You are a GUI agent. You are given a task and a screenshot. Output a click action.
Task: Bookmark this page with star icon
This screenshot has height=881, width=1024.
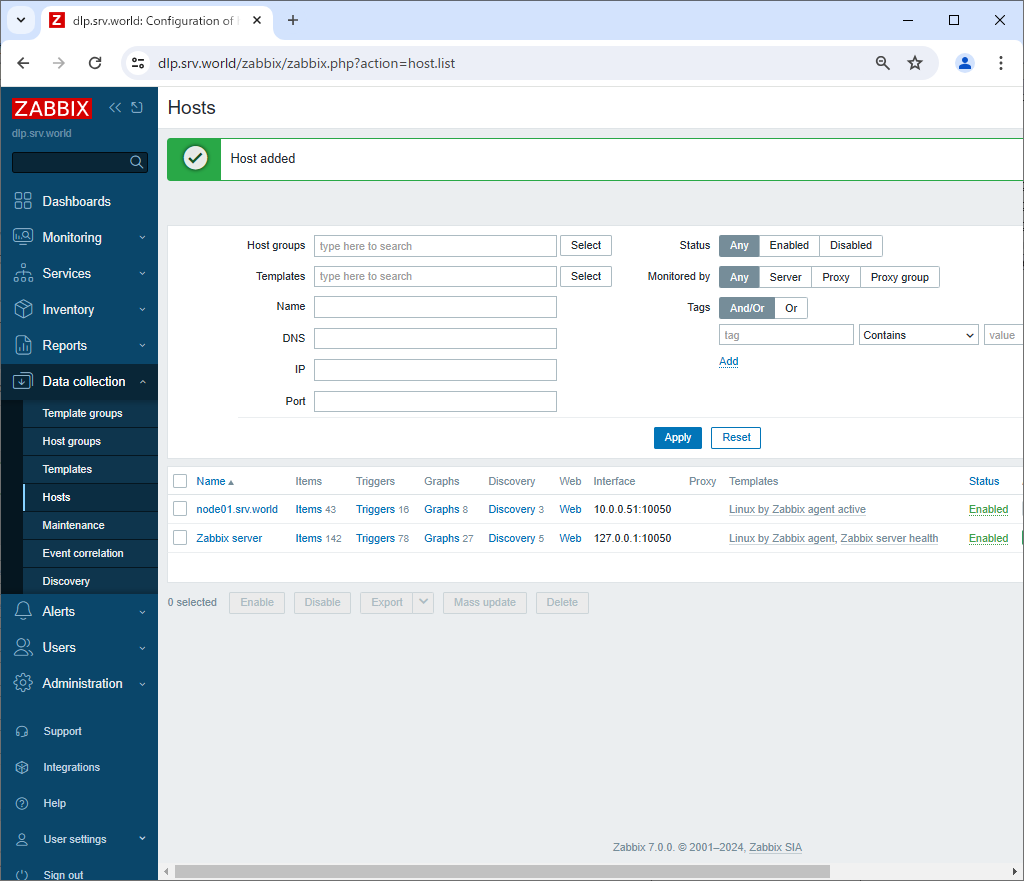click(x=915, y=63)
